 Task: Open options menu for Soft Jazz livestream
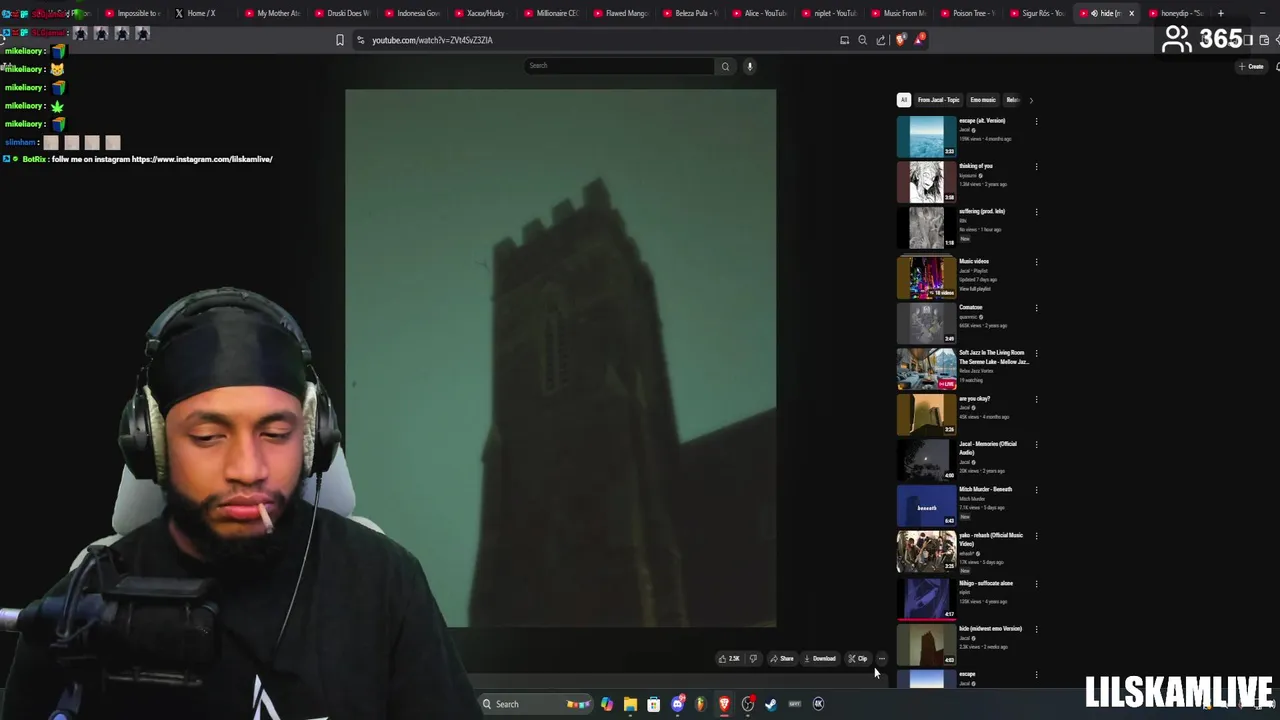pyautogui.click(x=1036, y=353)
